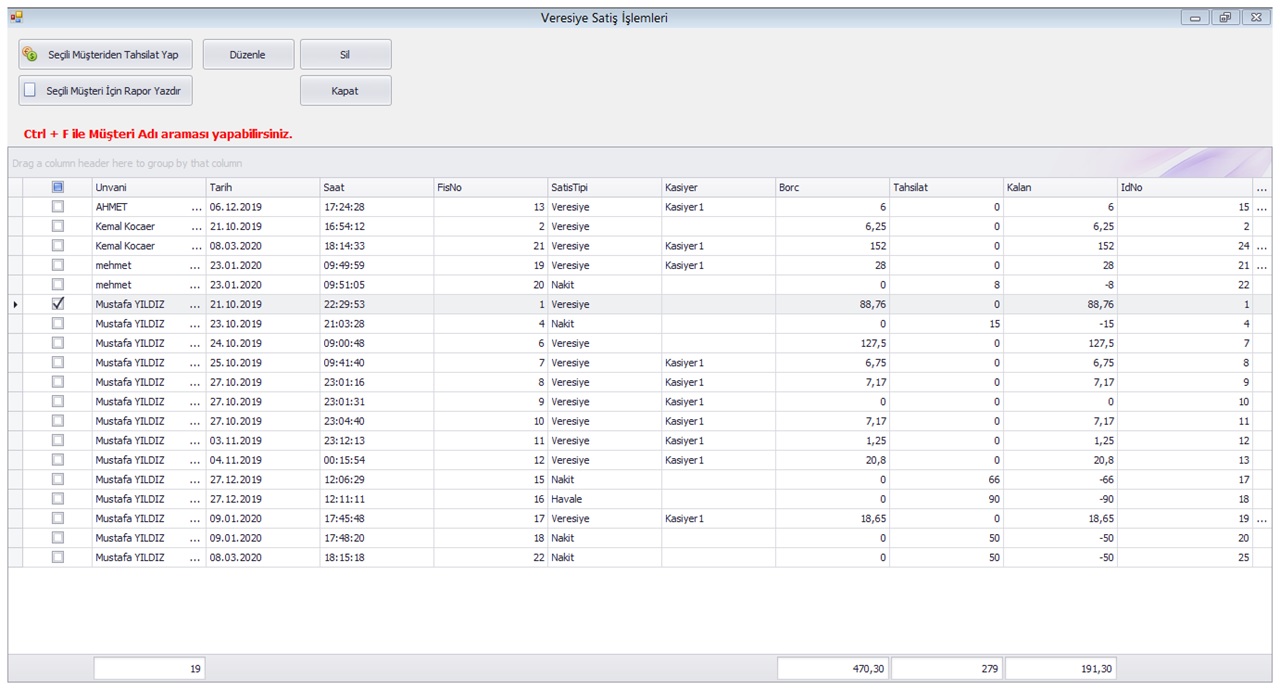
Task: Check the box for the AHMET row
Action: [x=58, y=207]
